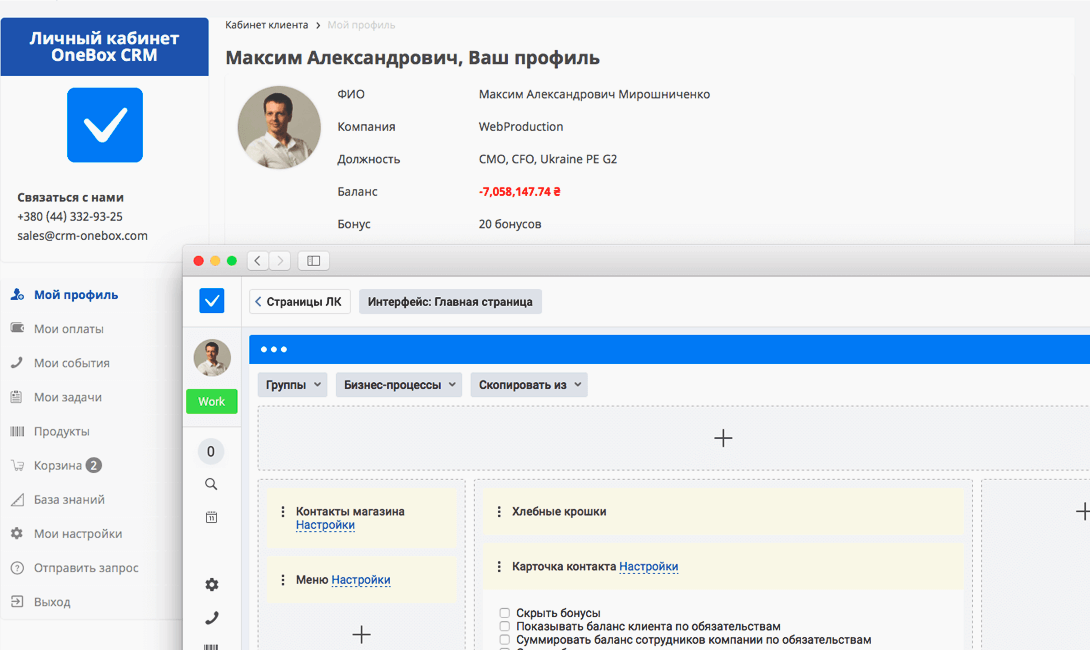Click the phone handset icon in the editor sidebar

212,618
